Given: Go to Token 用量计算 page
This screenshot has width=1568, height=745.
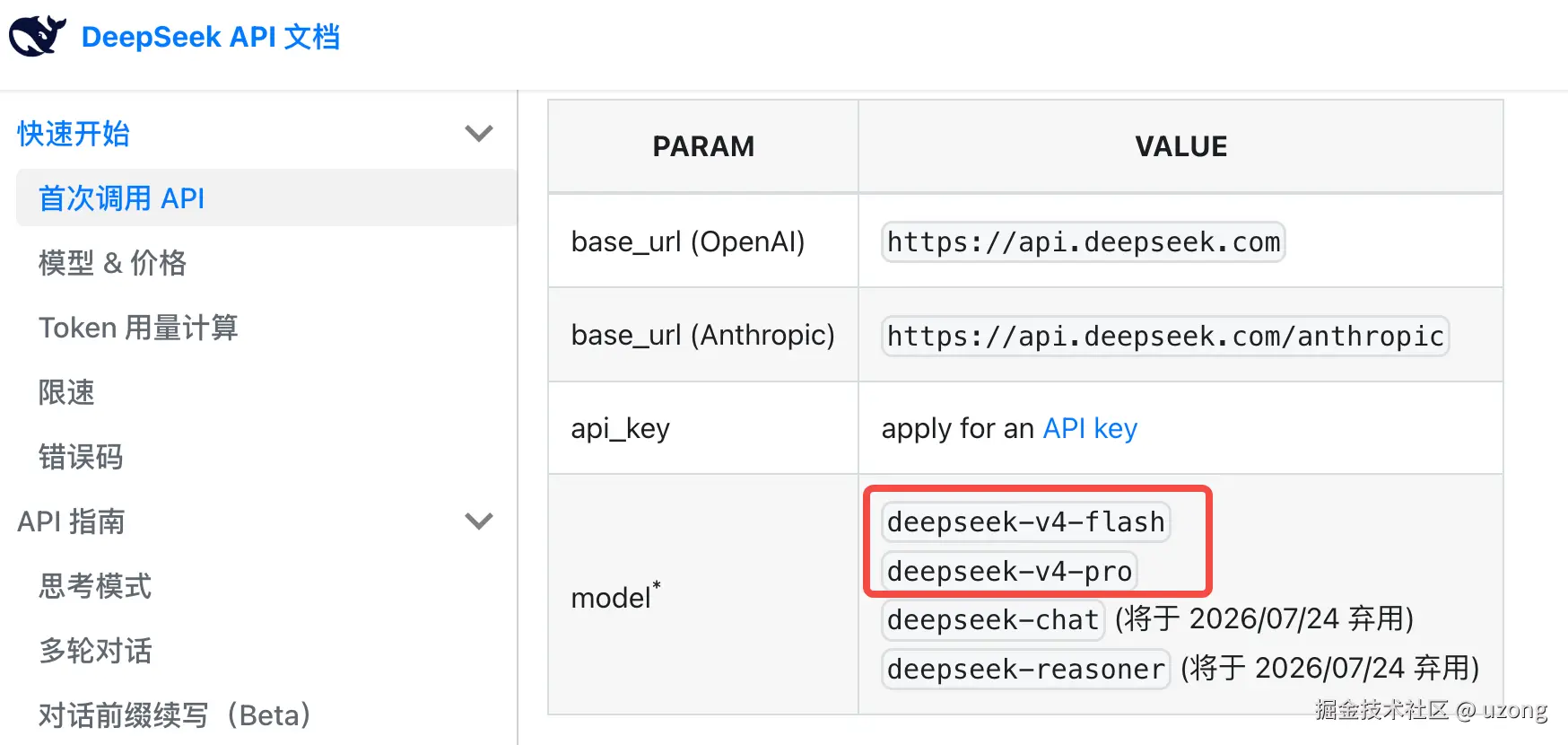Looking at the screenshot, I should pyautogui.click(x=138, y=328).
